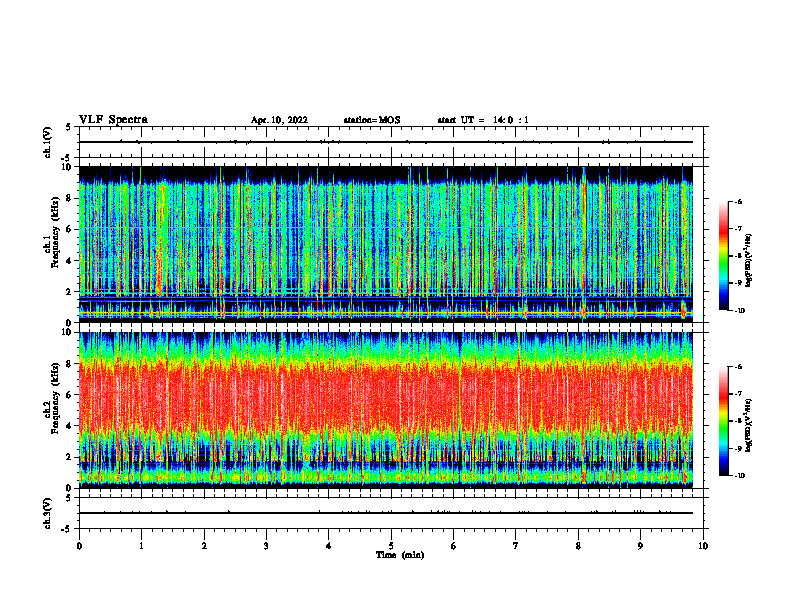Click inside the ch.1 spectrogram panel
The height and width of the screenshot is (612, 792).
pyautogui.click(x=385, y=244)
